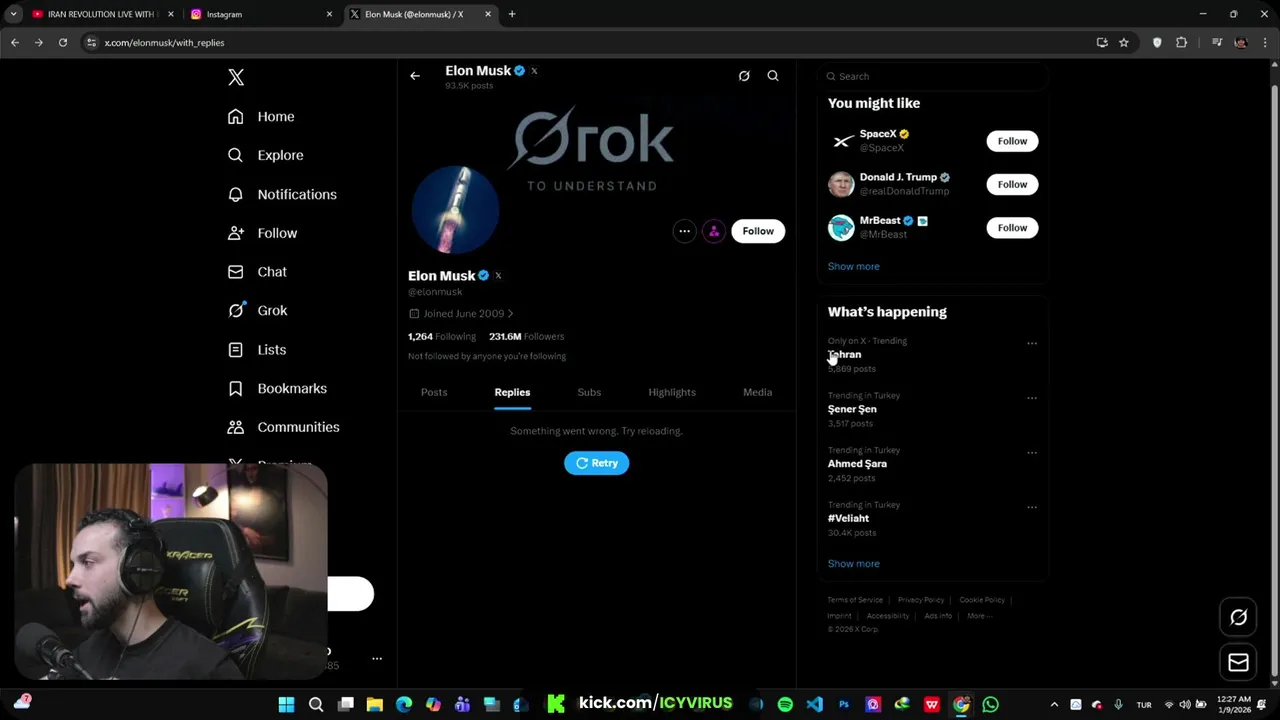Screen dimensions: 1280x720
Task: Switch to the Media tab
Action: 757,392
